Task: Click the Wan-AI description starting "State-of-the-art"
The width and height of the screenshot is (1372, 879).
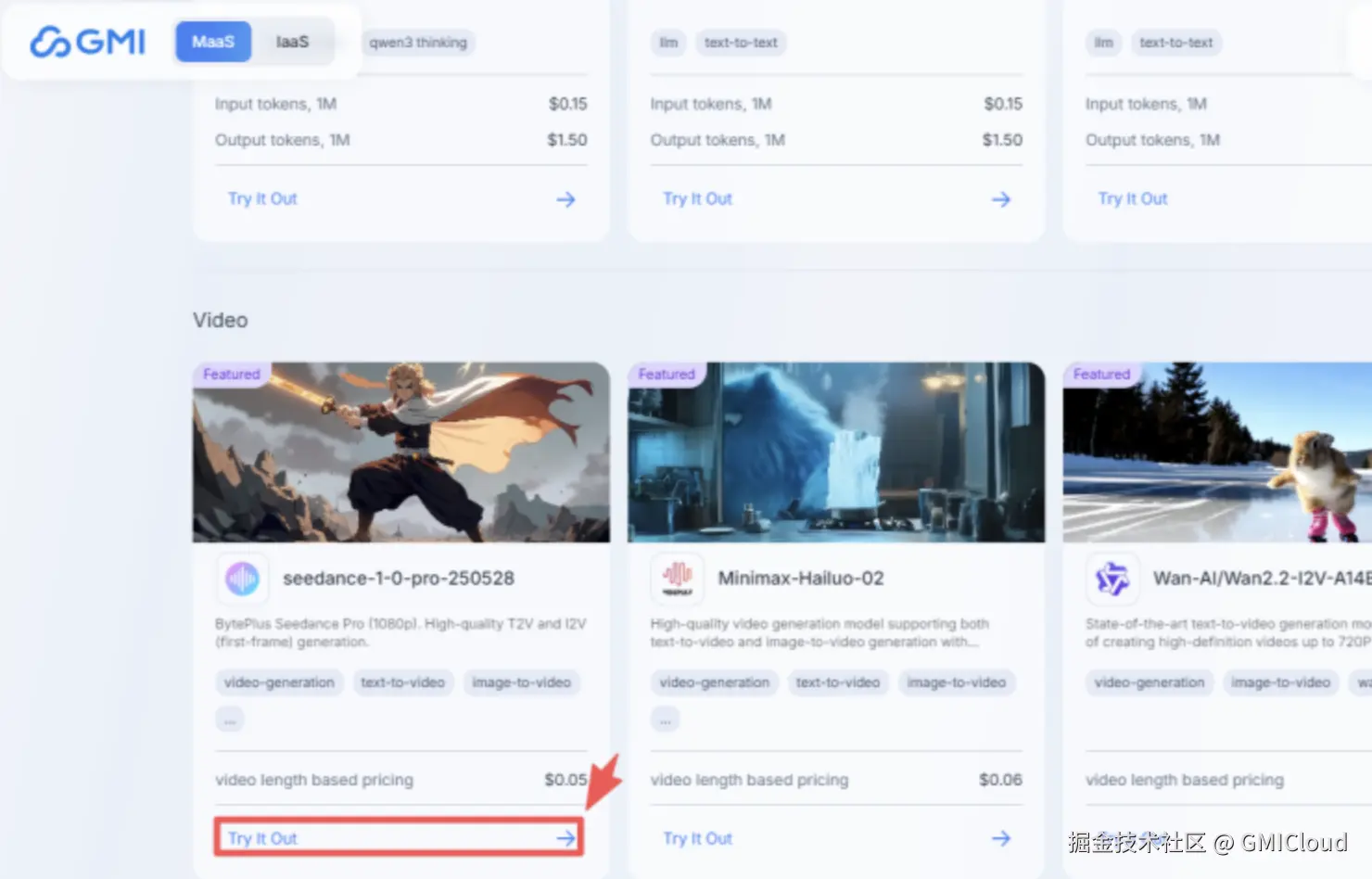Action: pos(1228,632)
